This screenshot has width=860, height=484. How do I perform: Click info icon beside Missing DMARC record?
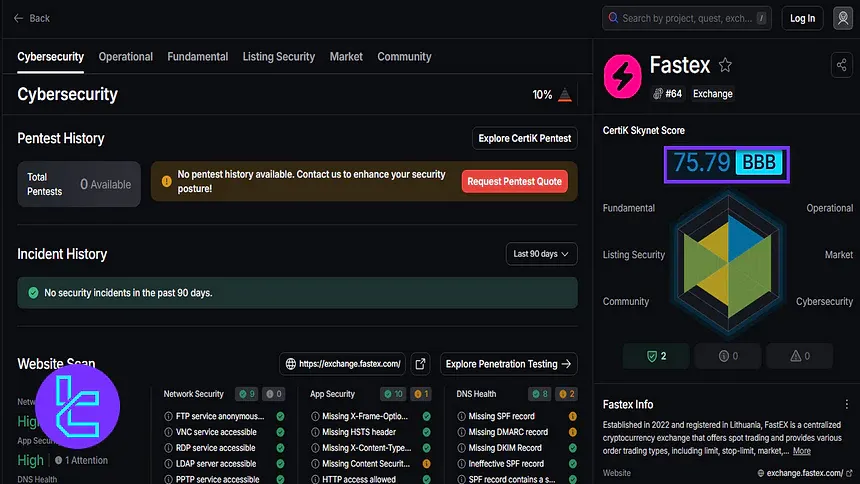[x=461, y=432]
